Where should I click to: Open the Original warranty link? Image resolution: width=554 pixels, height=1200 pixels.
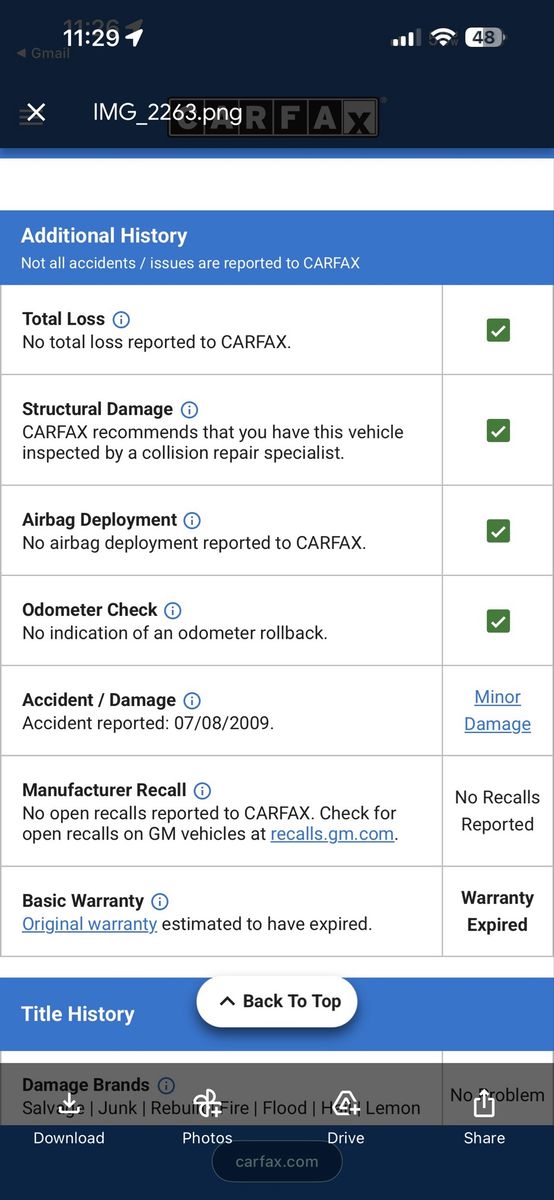(x=90, y=924)
